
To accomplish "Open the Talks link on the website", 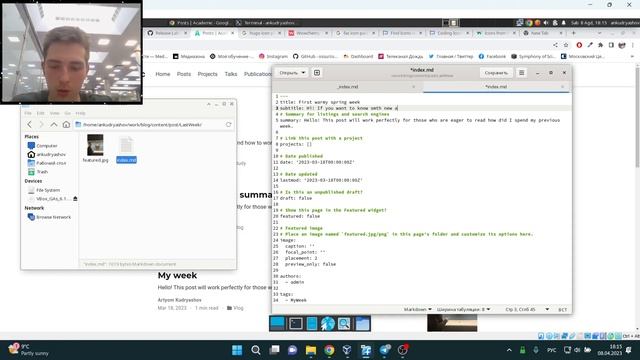I will (231, 74).
